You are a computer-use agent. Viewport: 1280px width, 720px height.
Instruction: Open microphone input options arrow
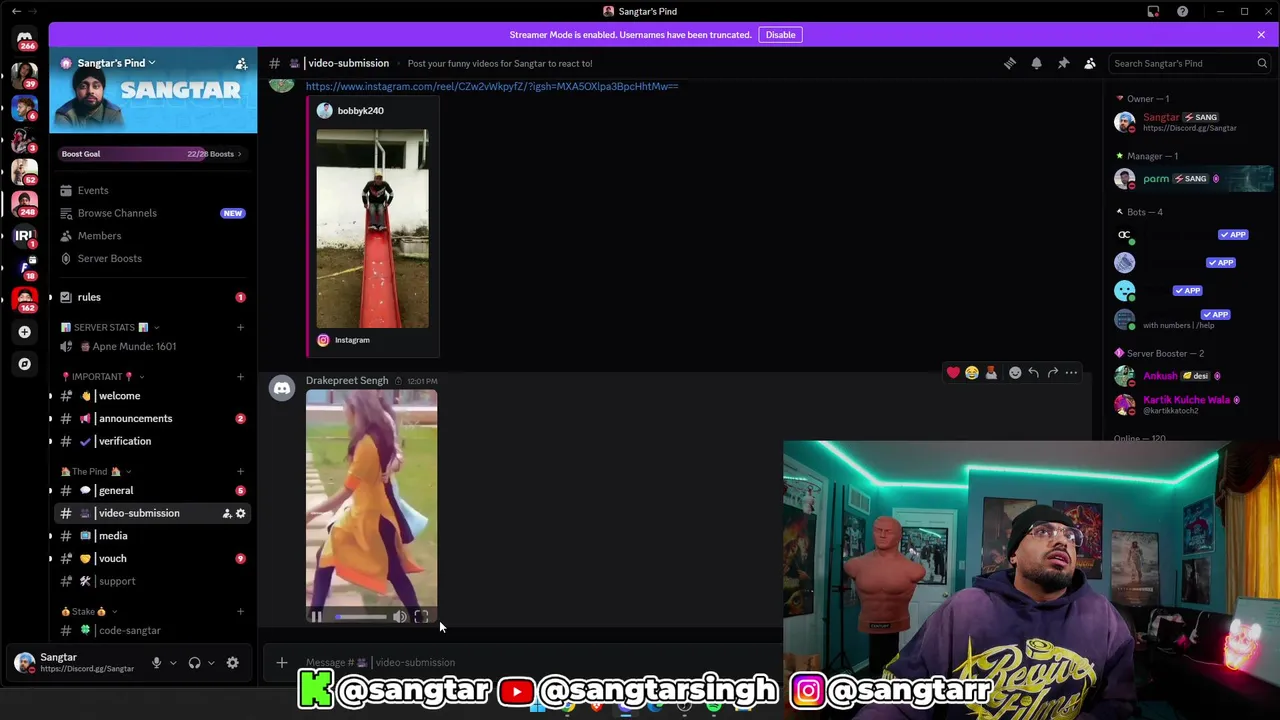click(173, 663)
